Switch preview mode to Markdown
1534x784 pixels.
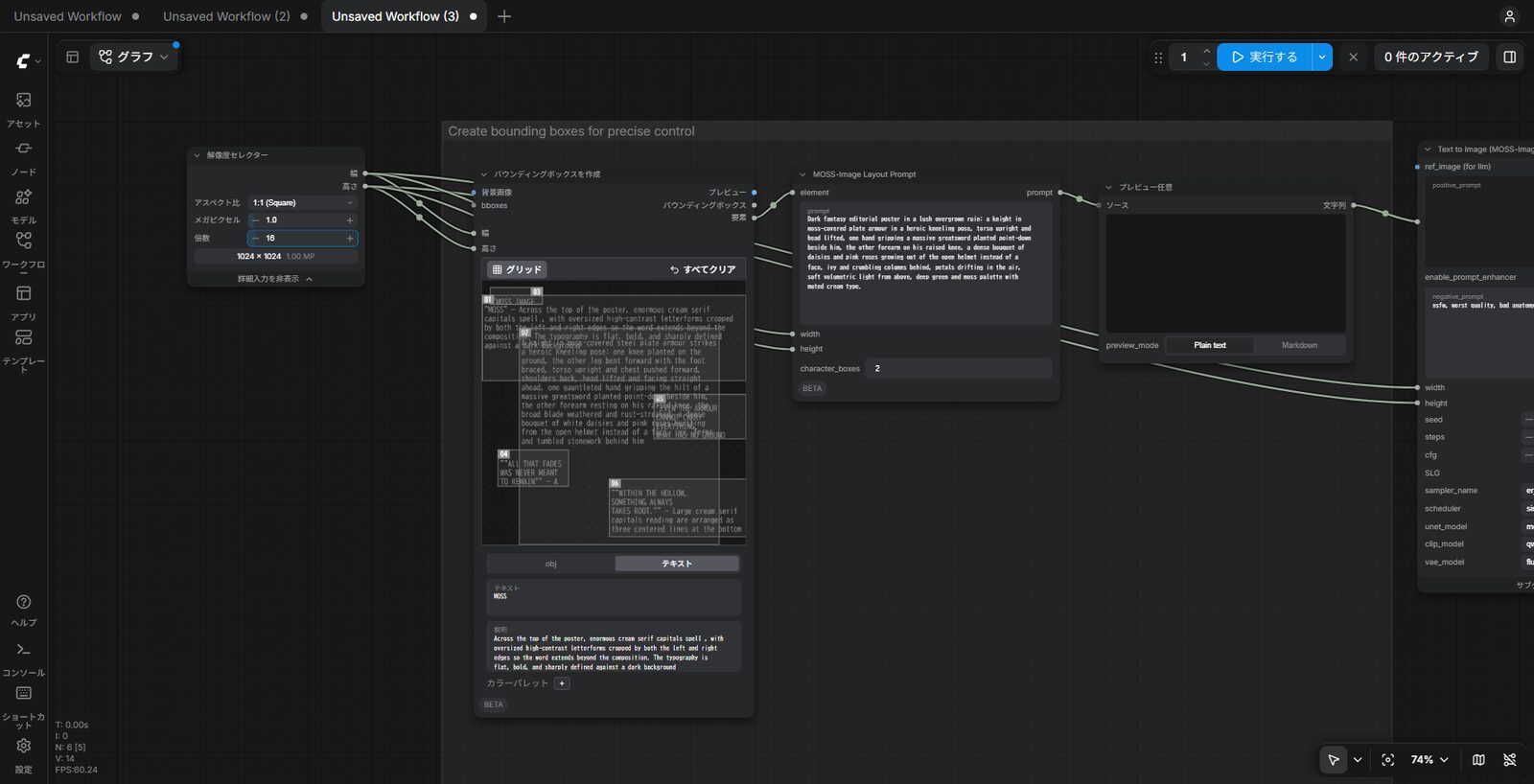1299,345
